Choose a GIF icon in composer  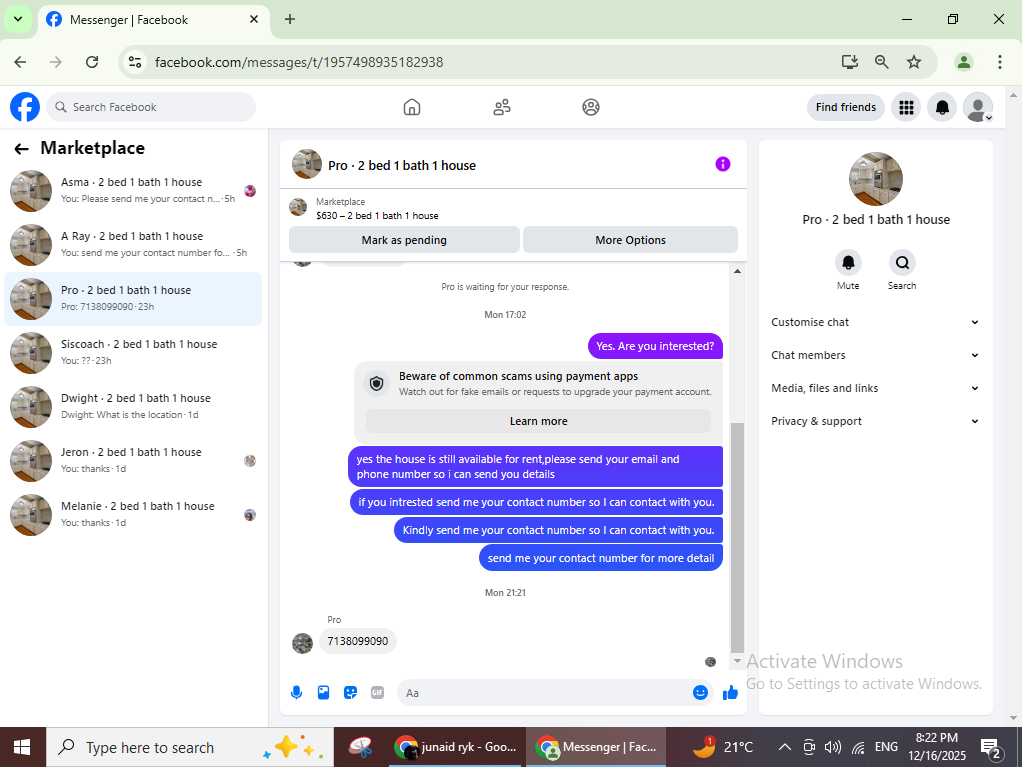[x=377, y=693]
